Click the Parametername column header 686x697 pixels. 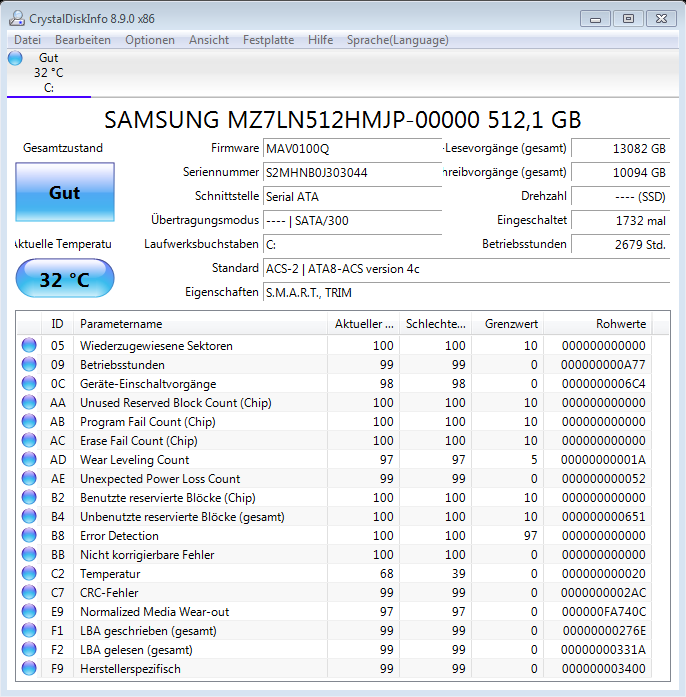point(201,324)
